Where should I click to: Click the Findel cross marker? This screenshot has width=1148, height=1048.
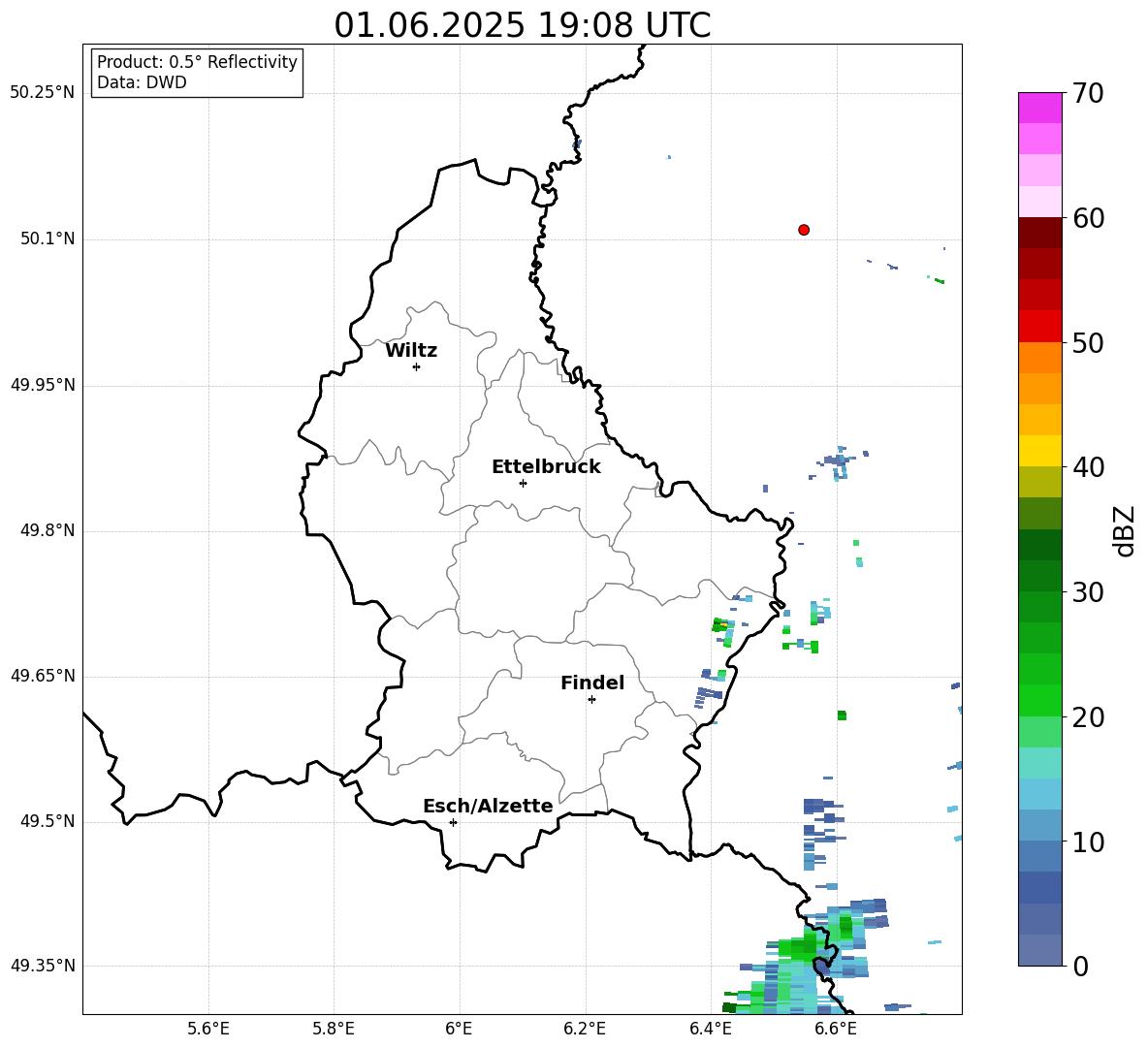(x=592, y=700)
